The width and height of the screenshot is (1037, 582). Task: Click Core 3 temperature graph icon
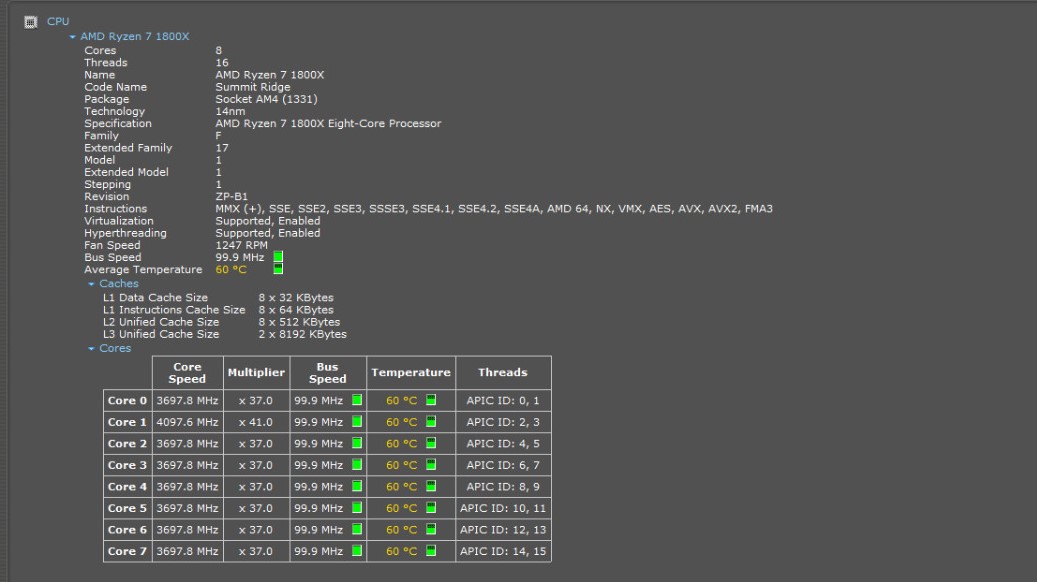click(x=431, y=464)
